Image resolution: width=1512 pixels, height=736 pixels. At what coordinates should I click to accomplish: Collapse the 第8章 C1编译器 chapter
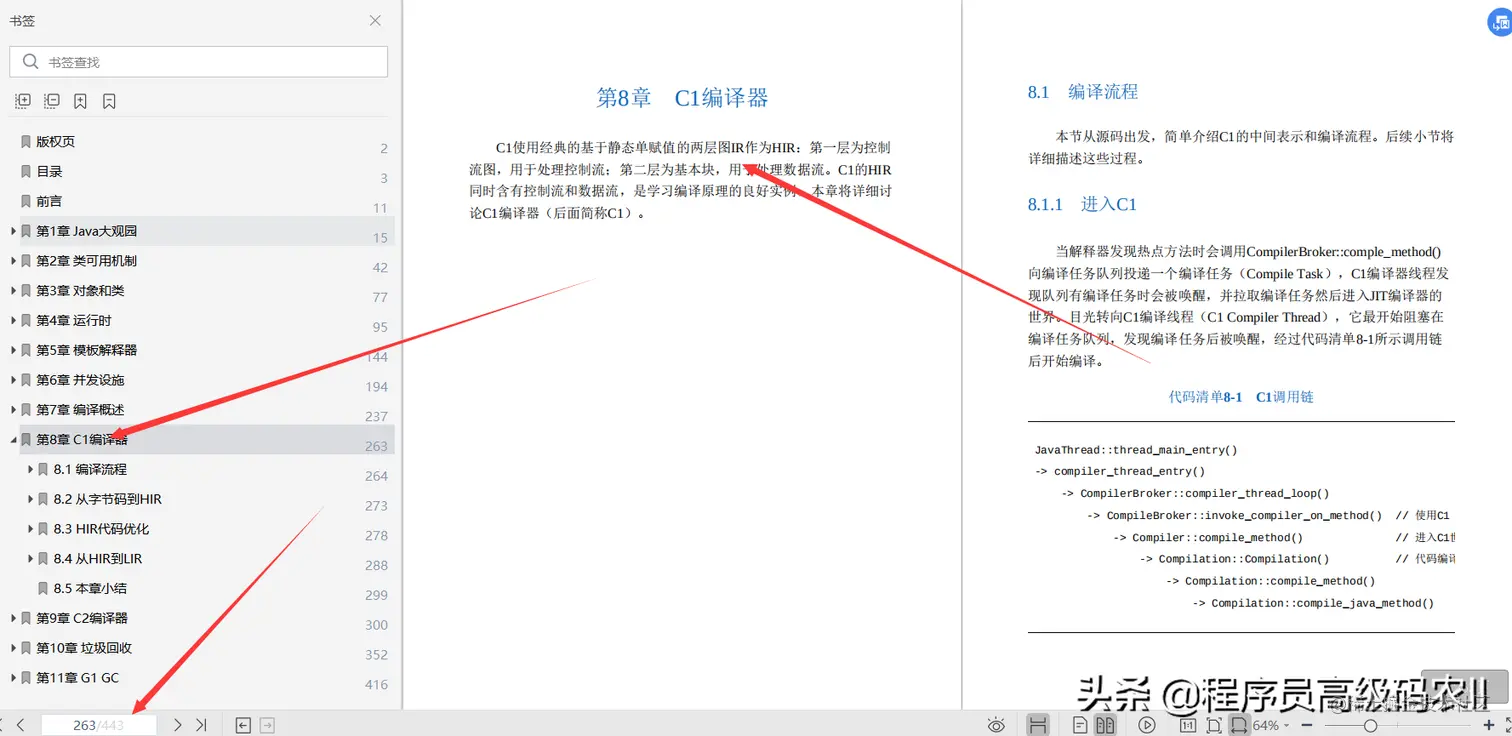click(12, 439)
